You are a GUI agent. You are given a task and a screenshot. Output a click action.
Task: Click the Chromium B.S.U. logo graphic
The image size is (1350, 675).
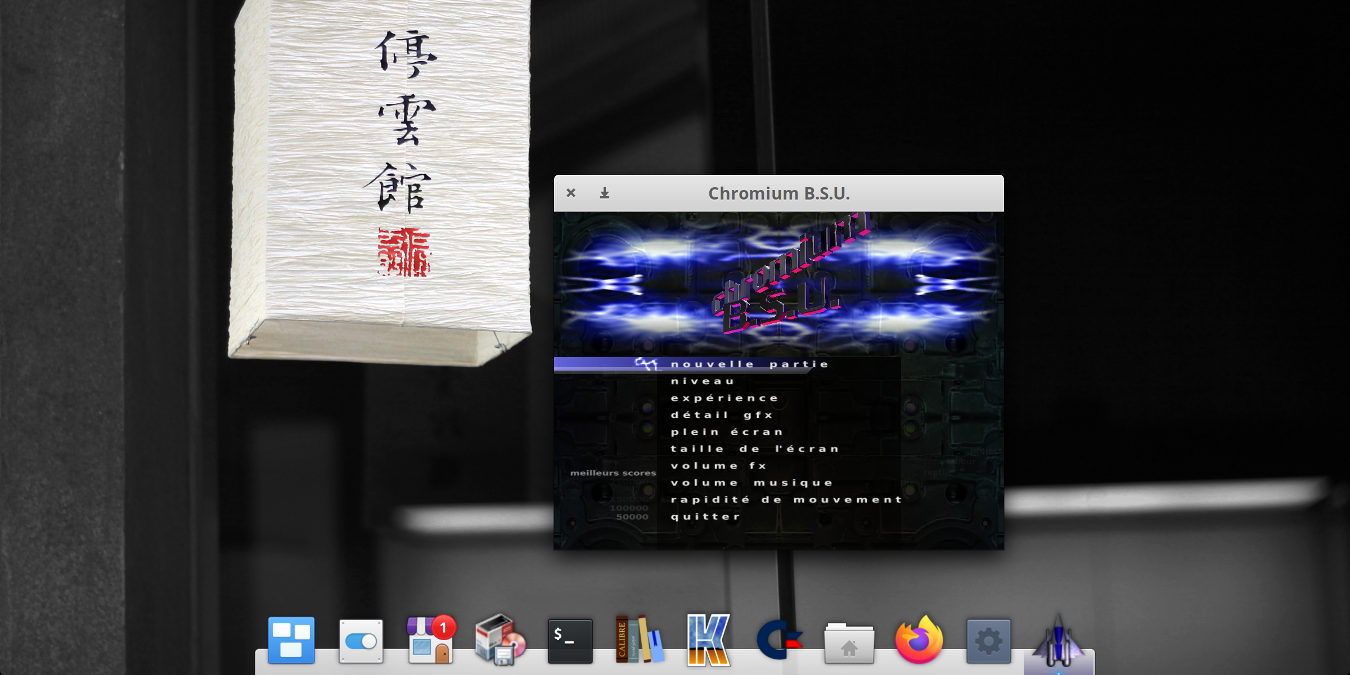point(792,275)
